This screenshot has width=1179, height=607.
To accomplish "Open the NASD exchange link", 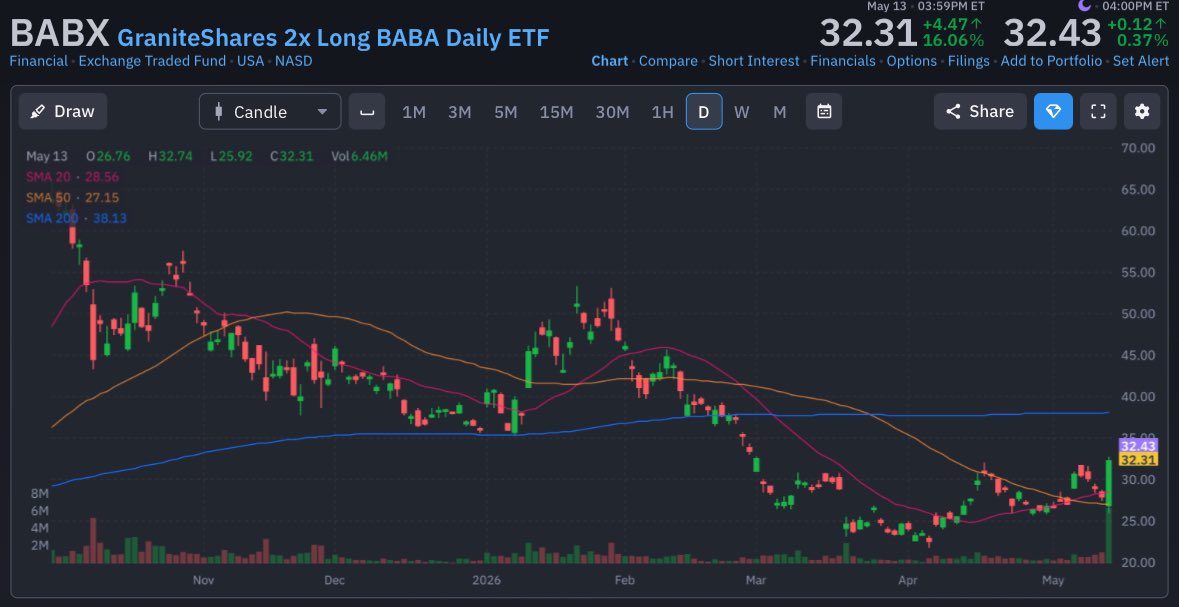I will coord(293,61).
